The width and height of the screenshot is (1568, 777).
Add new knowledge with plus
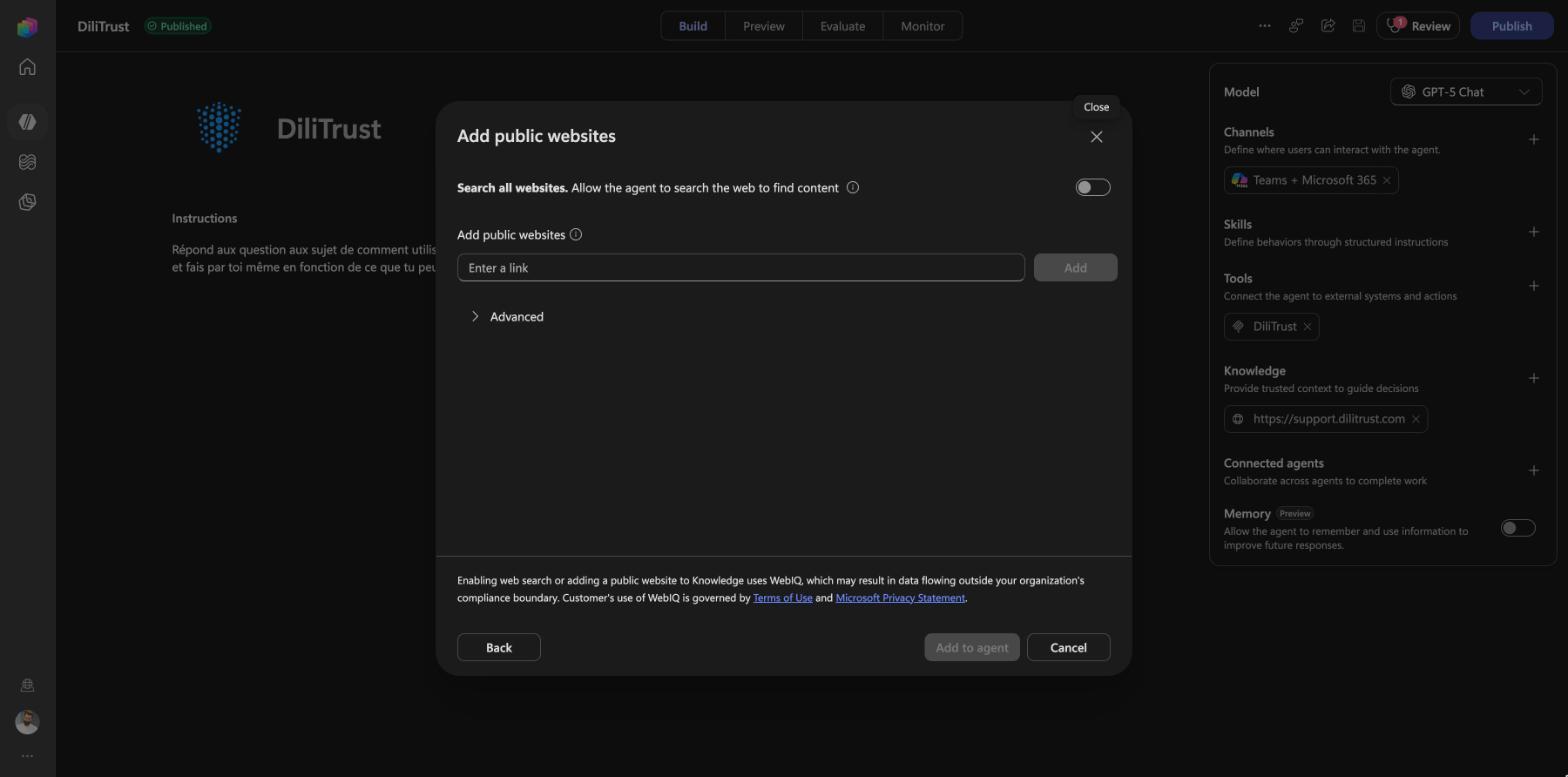point(1534,378)
